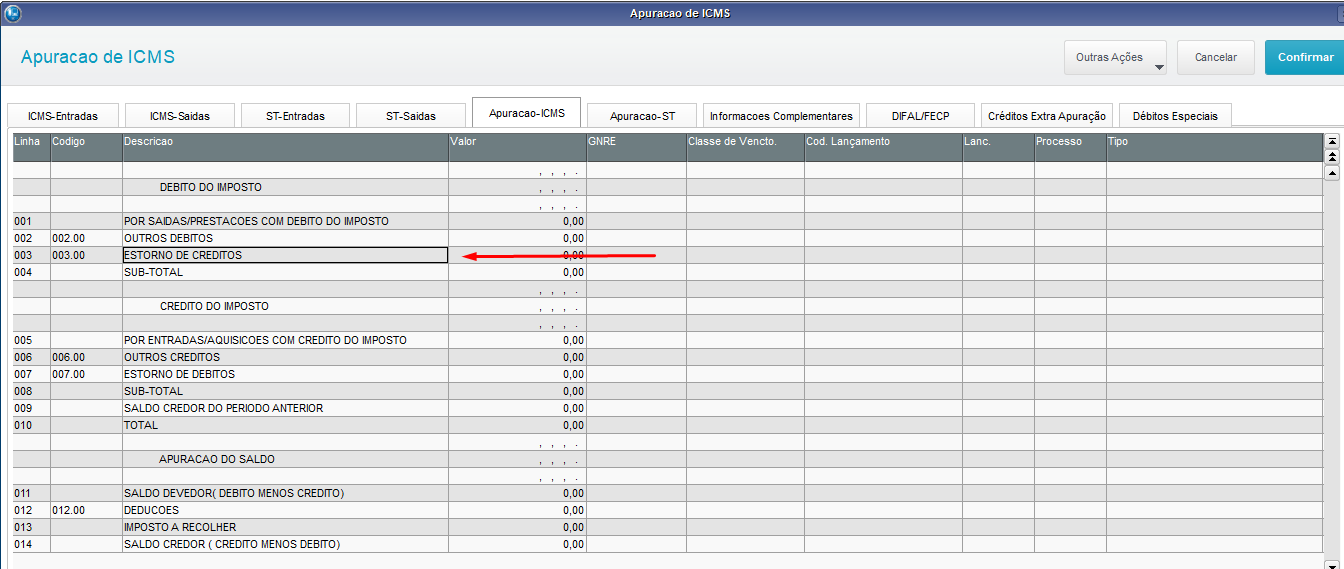Image resolution: width=1344 pixels, height=569 pixels.
Task: Click code cell 012.00
Action: coord(86,510)
